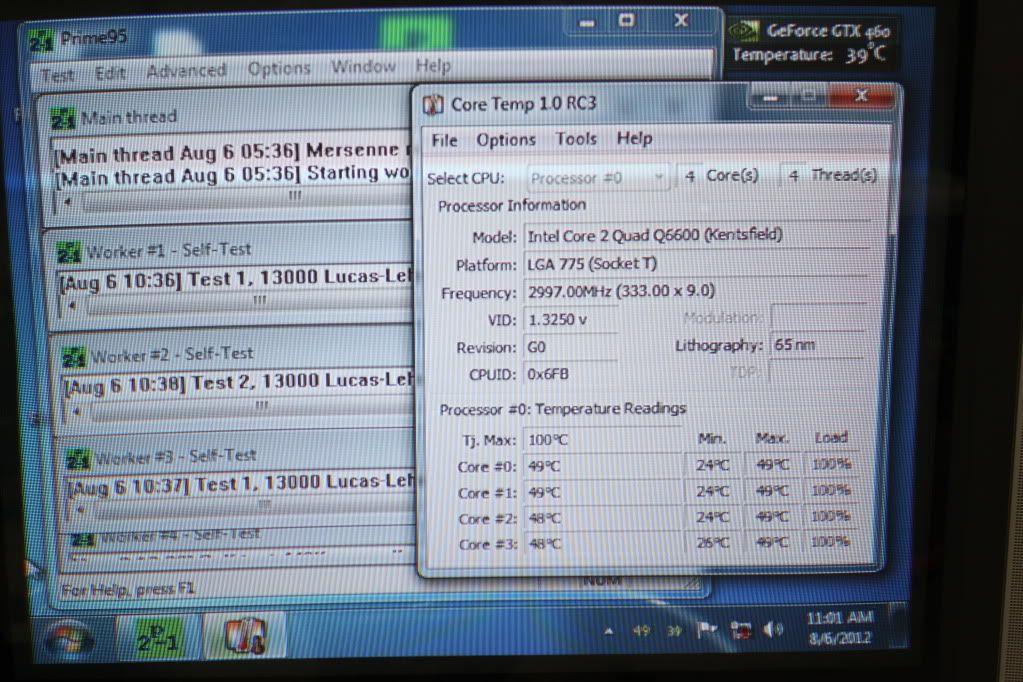Open the Window menu in Prime95
The height and width of the screenshot is (682, 1023).
coord(363,67)
